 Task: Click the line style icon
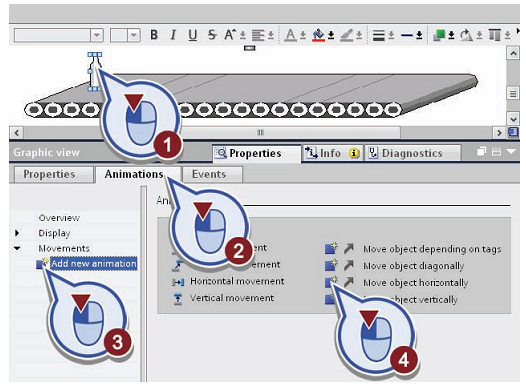407,35
